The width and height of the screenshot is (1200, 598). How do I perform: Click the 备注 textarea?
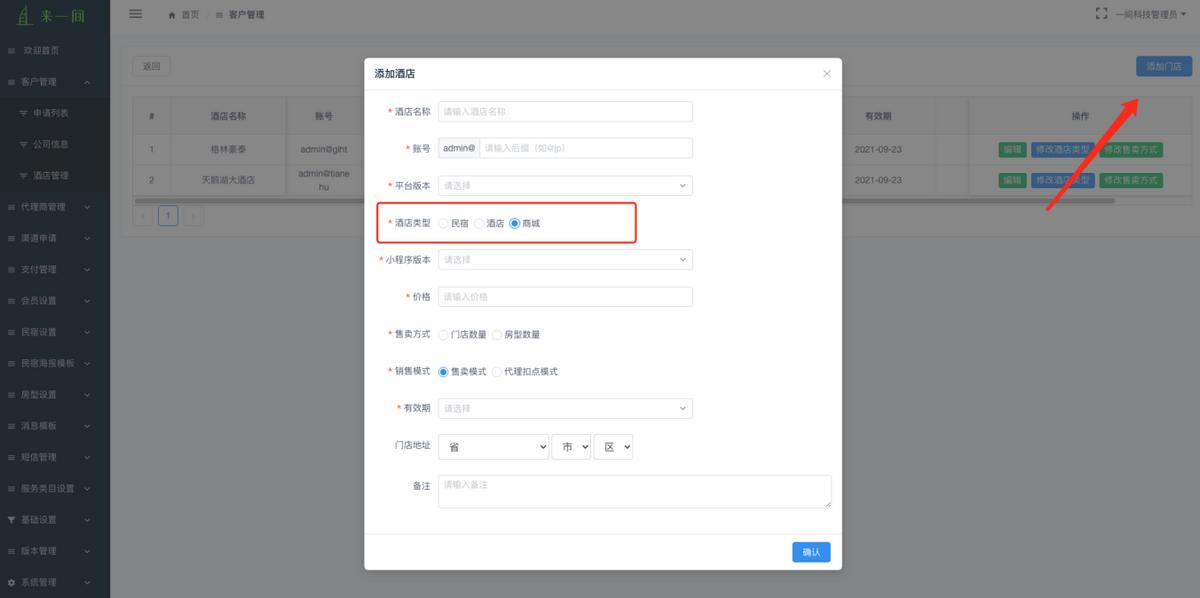click(x=635, y=491)
